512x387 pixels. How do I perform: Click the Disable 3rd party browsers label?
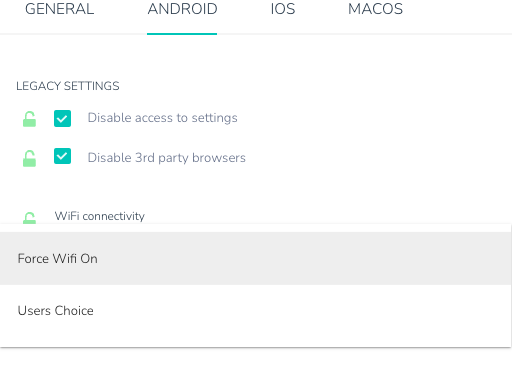coord(166,158)
